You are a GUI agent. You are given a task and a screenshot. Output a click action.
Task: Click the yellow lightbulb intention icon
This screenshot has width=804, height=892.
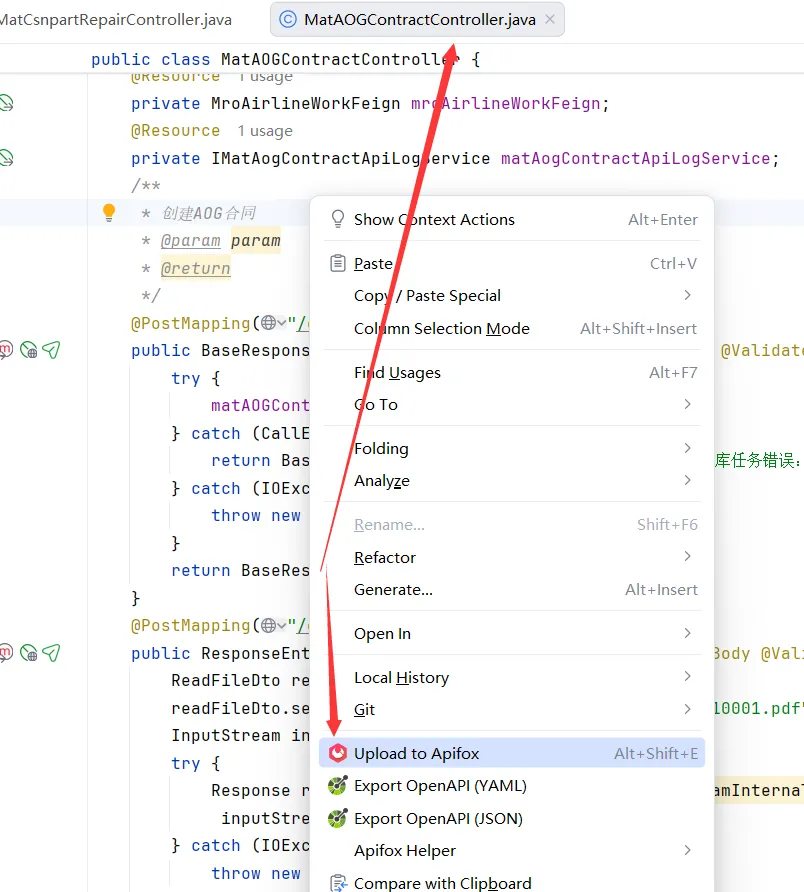tap(109, 213)
